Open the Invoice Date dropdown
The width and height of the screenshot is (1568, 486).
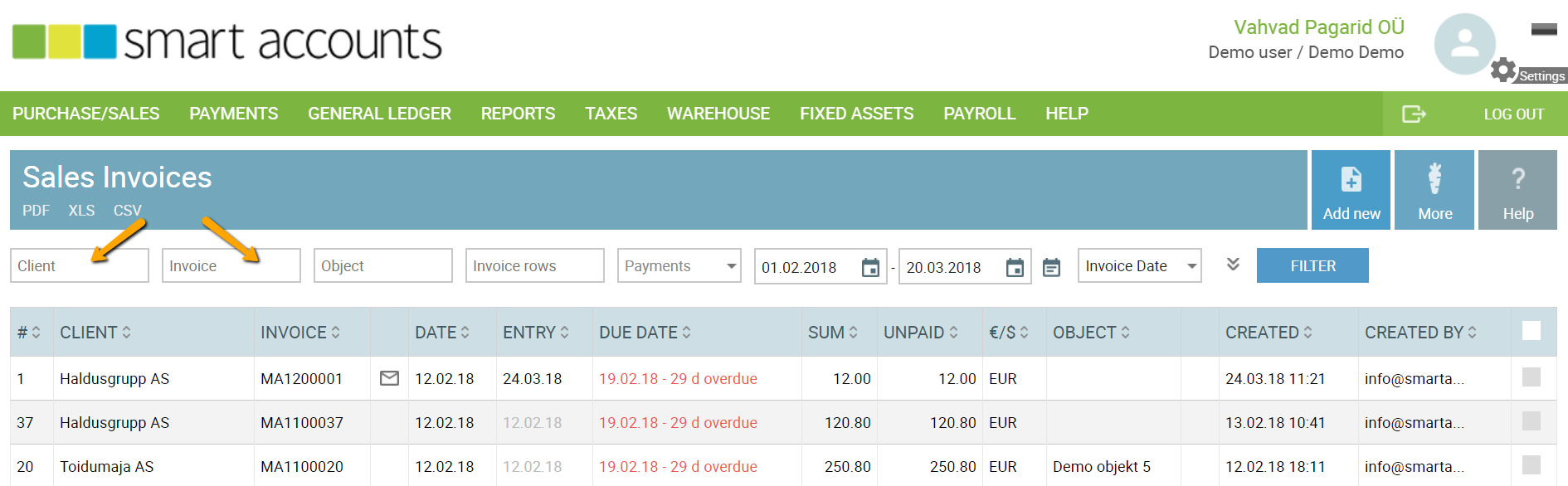(x=1140, y=265)
